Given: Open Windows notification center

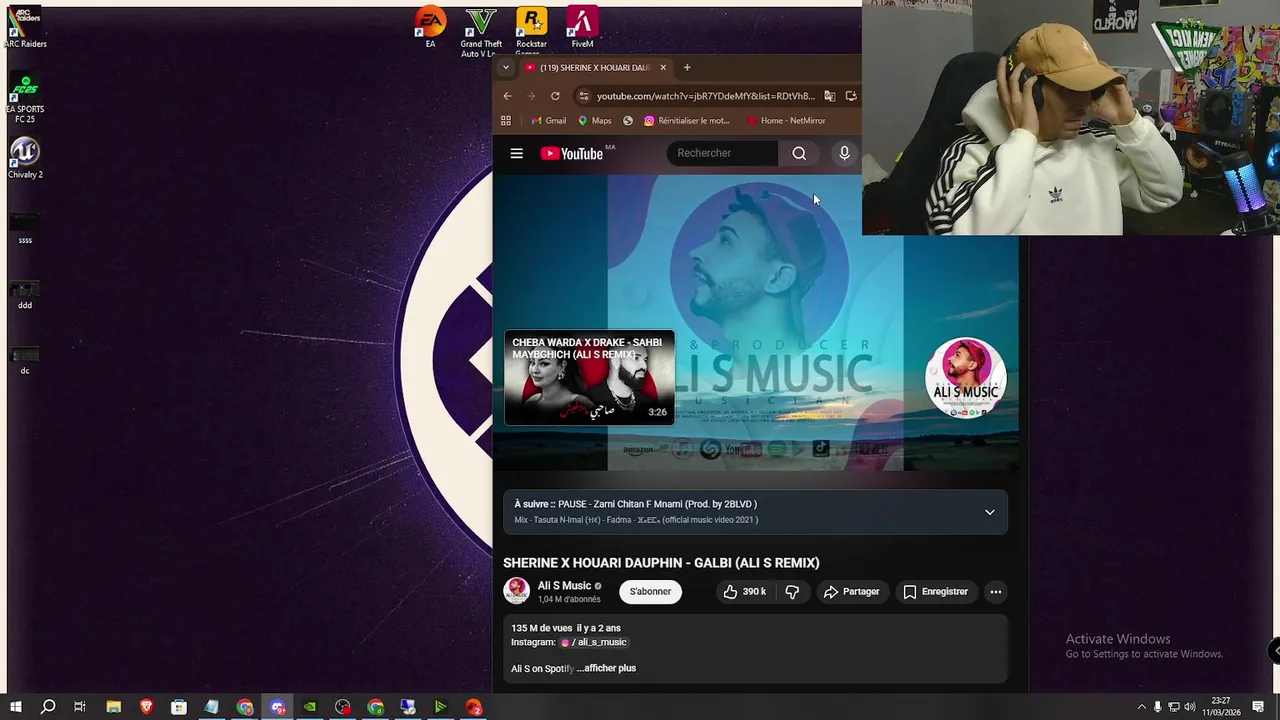Looking at the screenshot, I should pyautogui.click(x=1259, y=707).
